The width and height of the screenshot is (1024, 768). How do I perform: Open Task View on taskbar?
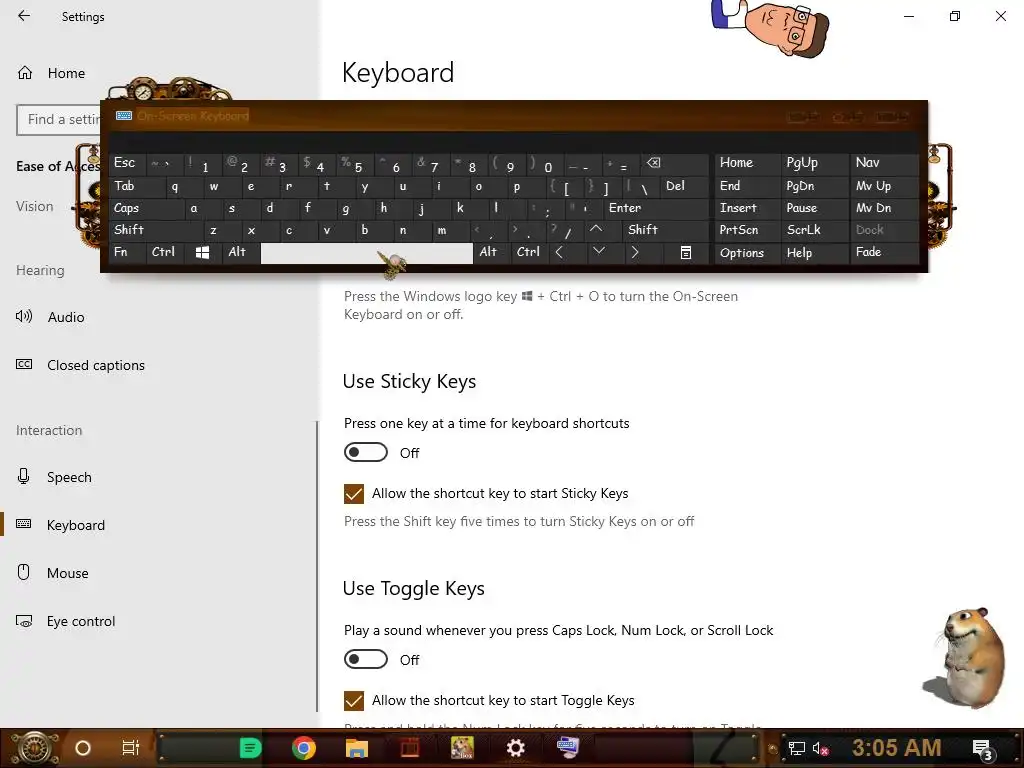(x=131, y=748)
